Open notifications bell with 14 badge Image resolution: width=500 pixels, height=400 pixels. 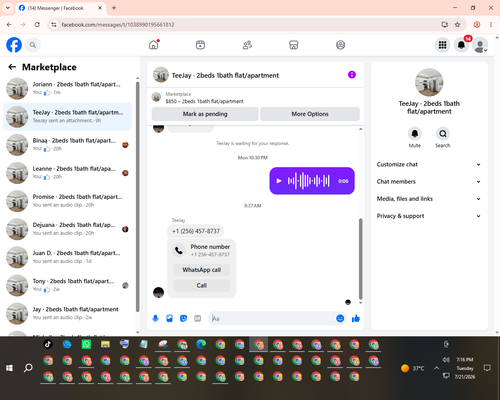pos(461,45)
